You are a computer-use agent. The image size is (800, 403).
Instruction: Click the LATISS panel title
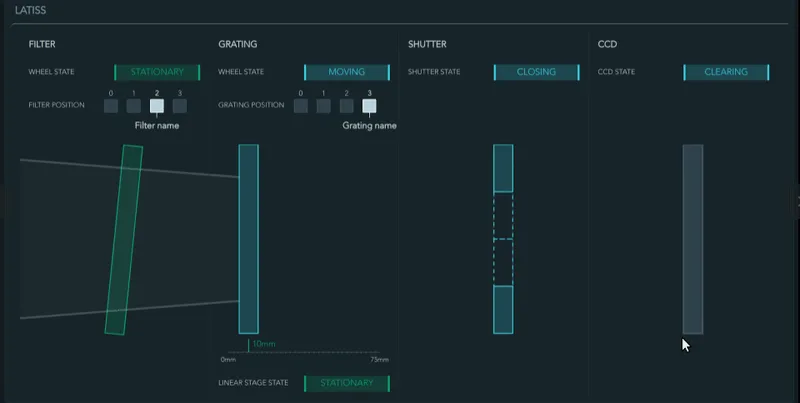[x=30, y=10]
